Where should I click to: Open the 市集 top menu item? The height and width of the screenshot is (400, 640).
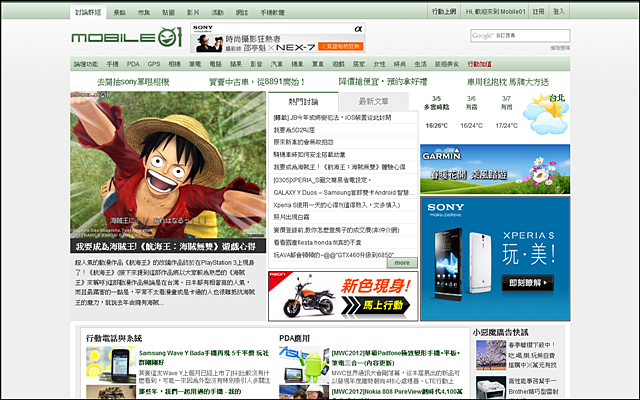(144, 13)
